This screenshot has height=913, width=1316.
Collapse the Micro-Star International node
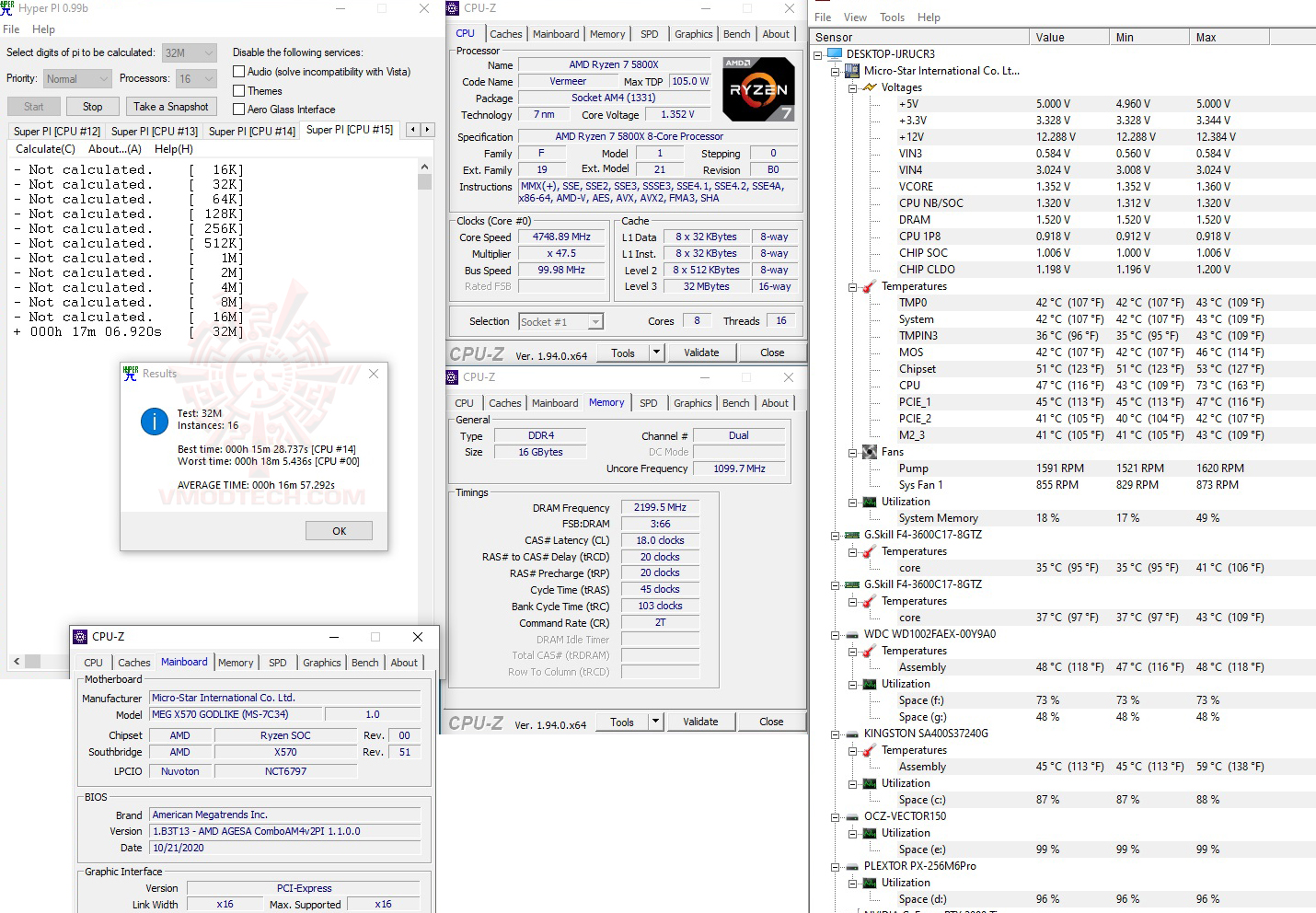click(836, 71)
